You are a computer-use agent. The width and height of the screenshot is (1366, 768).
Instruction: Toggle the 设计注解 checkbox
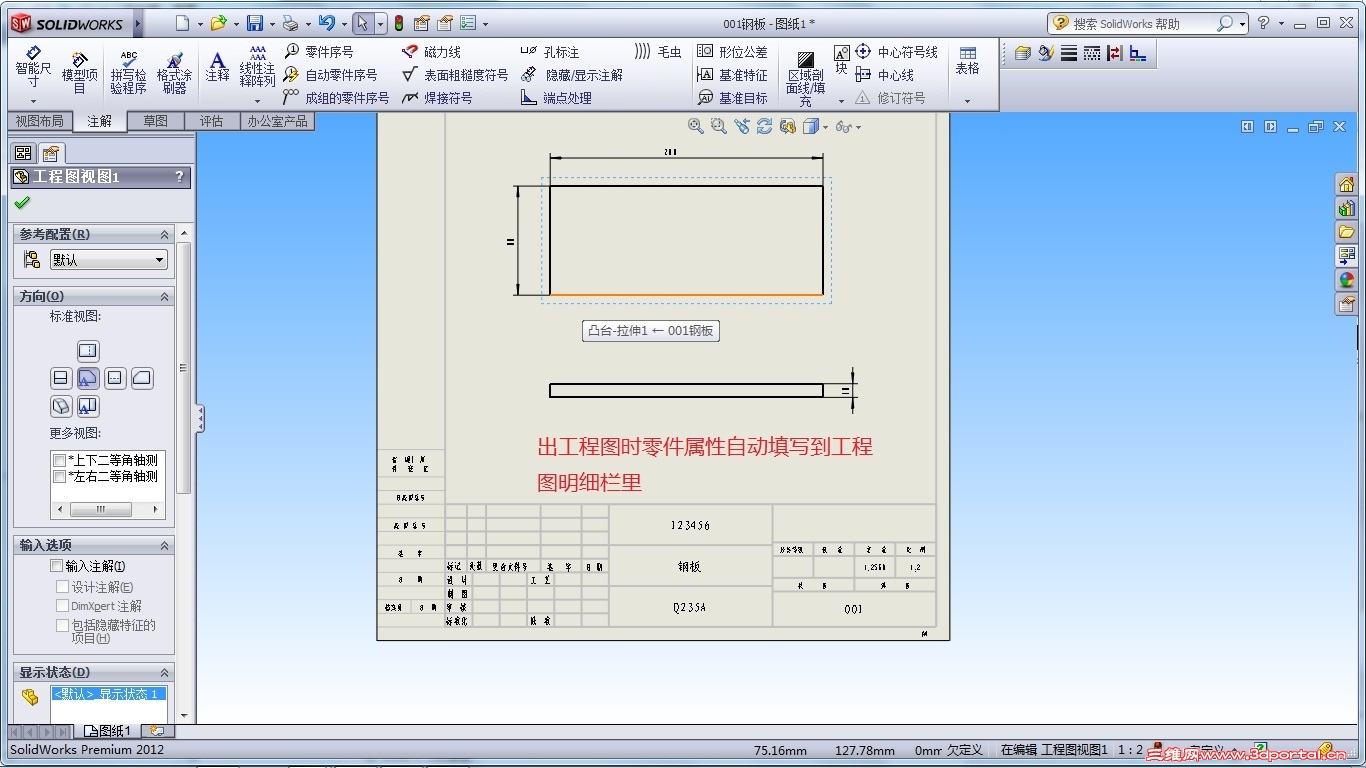pyautogui.click(x=62, y=587)
